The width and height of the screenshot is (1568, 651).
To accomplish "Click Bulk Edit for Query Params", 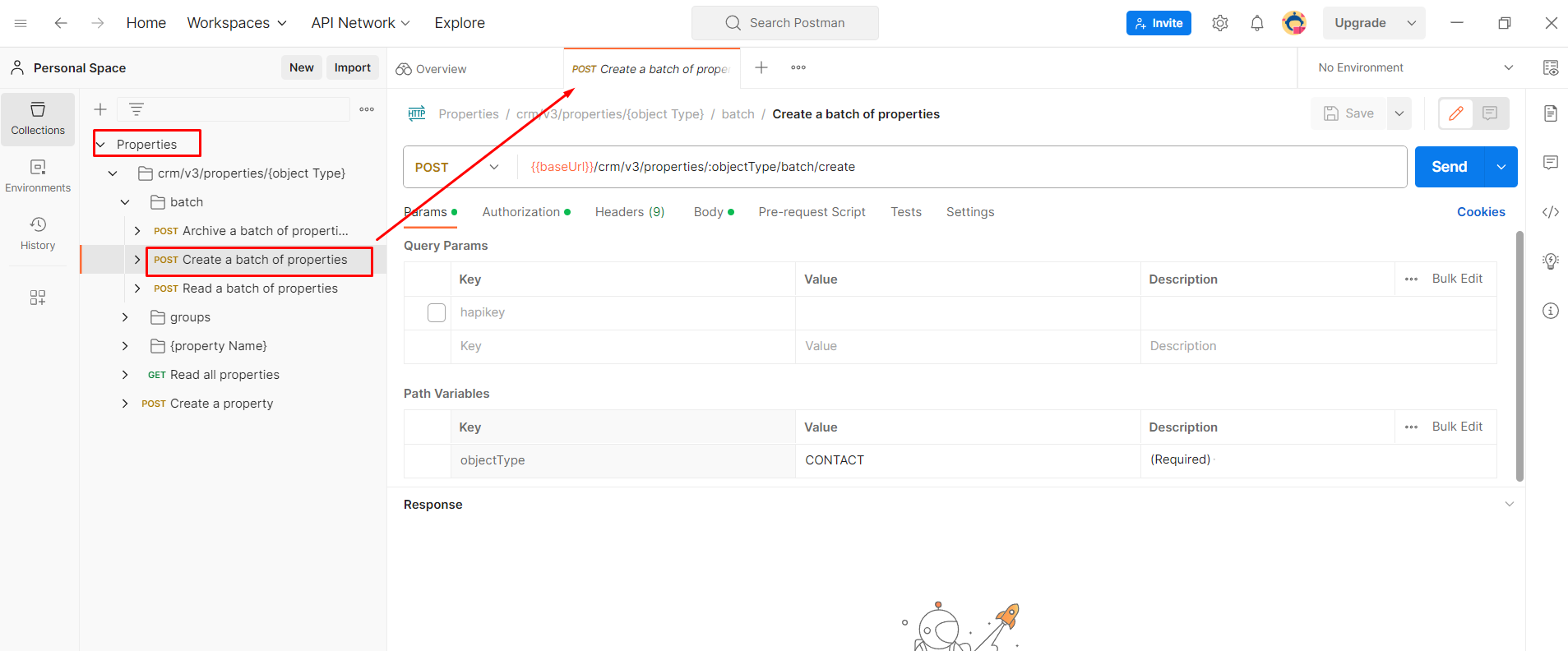I will pos(1457,279).
